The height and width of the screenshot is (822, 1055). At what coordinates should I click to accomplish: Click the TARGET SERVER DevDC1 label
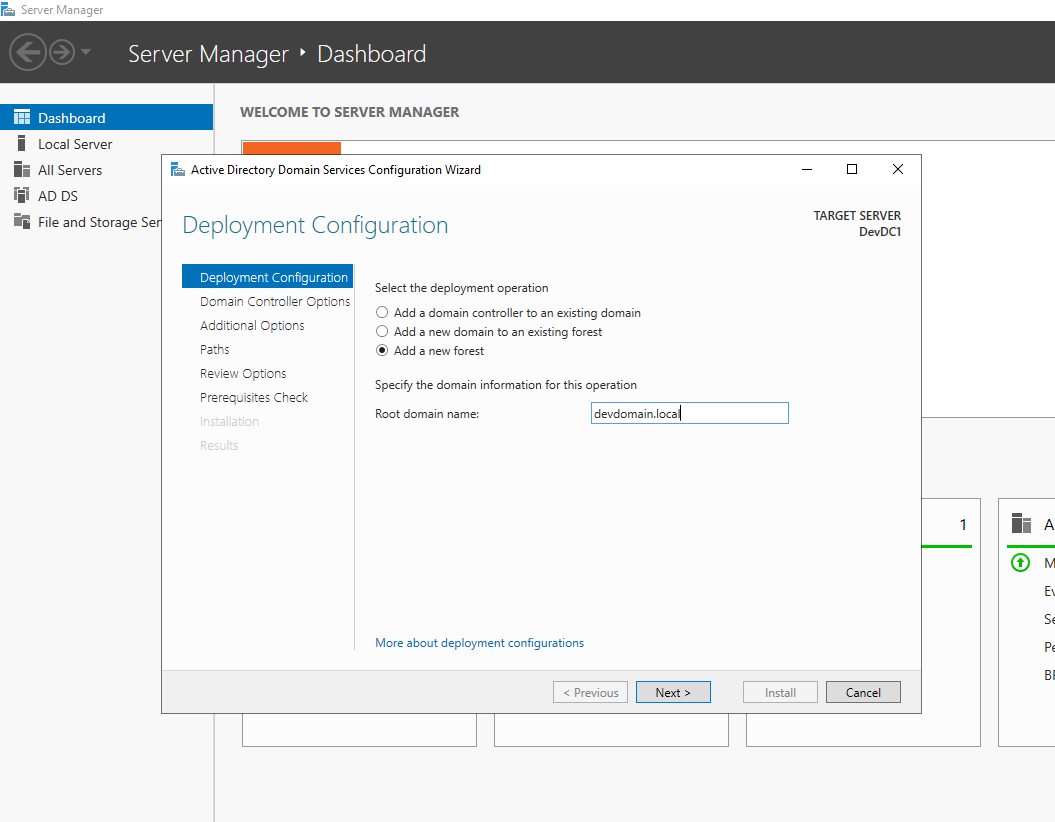[857, 223]
